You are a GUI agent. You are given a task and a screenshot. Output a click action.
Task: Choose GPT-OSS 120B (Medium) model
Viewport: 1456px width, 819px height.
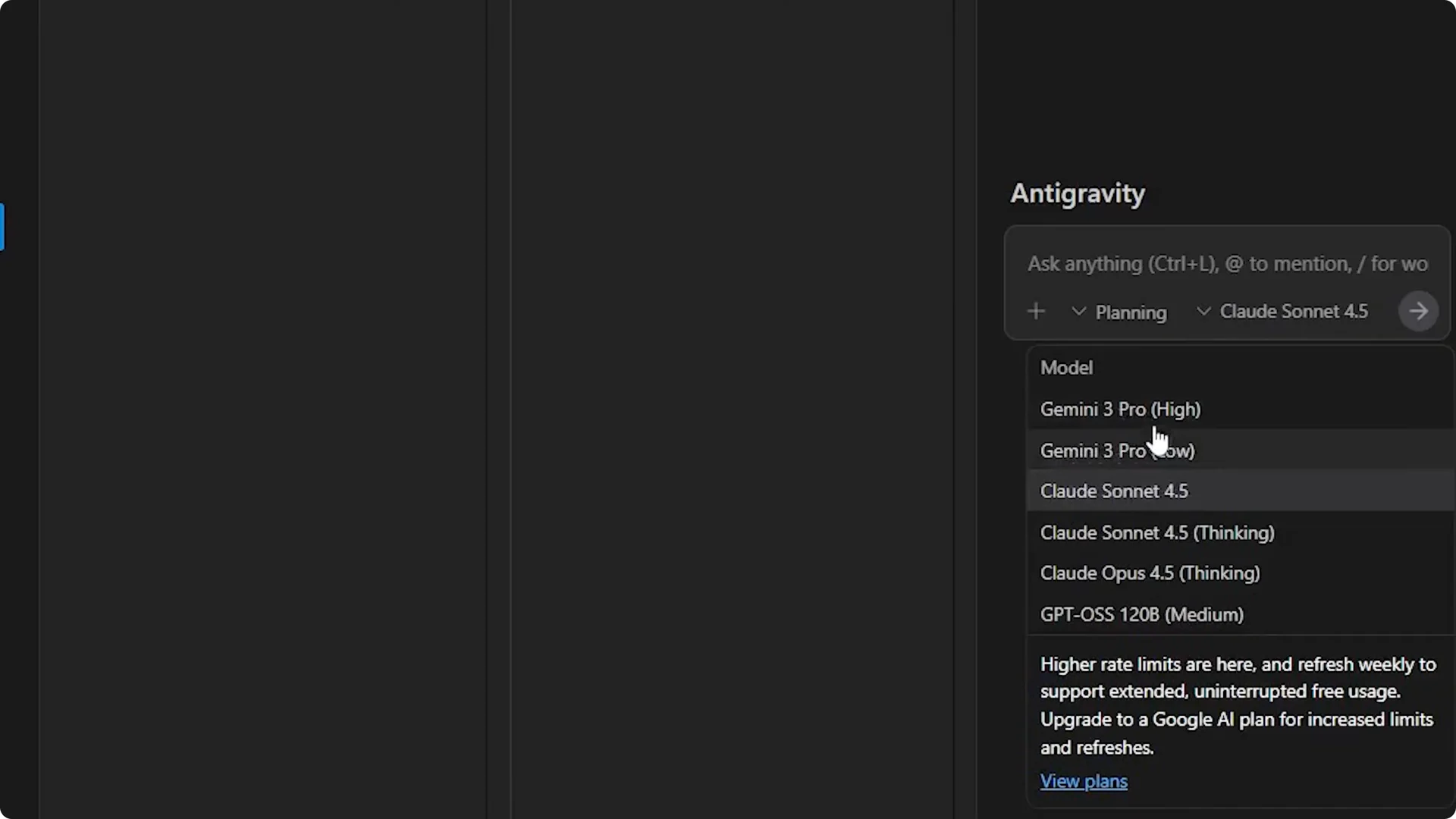(1141, 615)
